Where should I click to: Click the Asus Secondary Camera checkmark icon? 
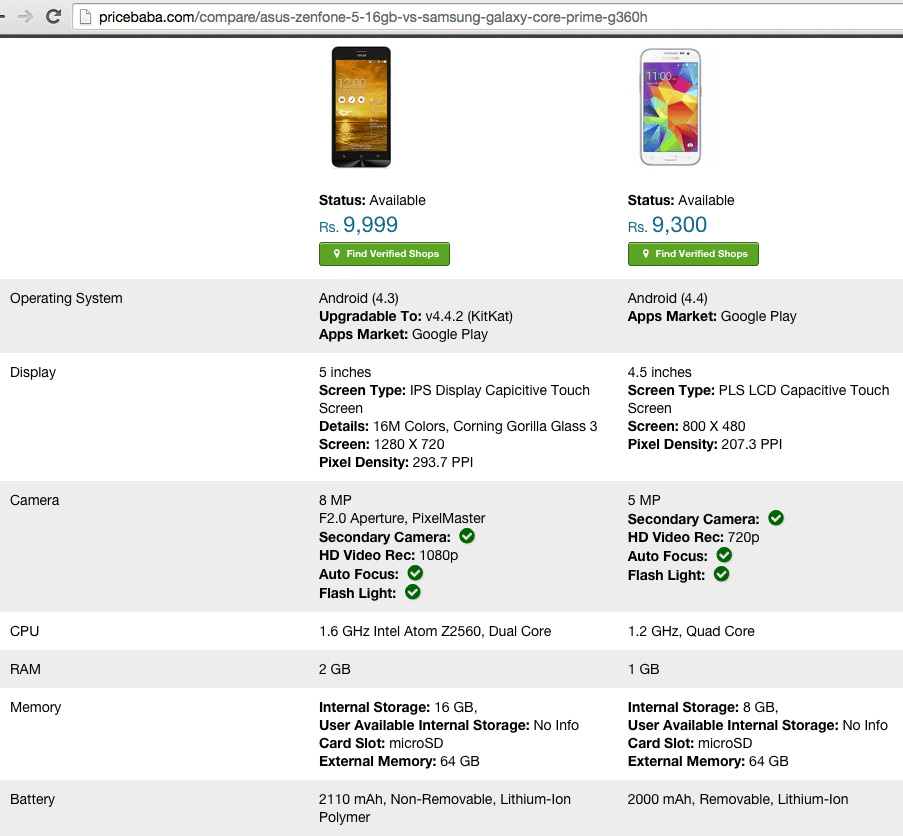(467, 536)
